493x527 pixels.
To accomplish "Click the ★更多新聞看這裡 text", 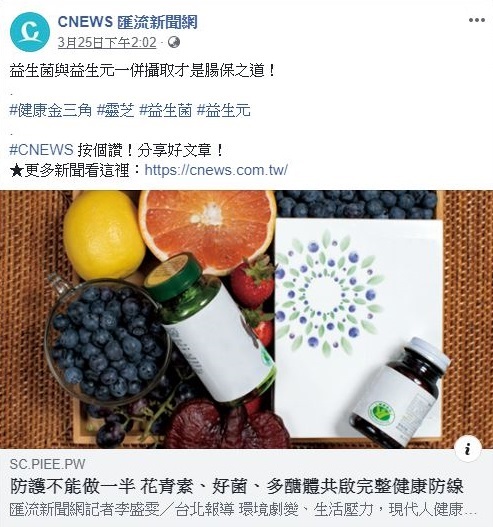I will click(x=69, y=170).
